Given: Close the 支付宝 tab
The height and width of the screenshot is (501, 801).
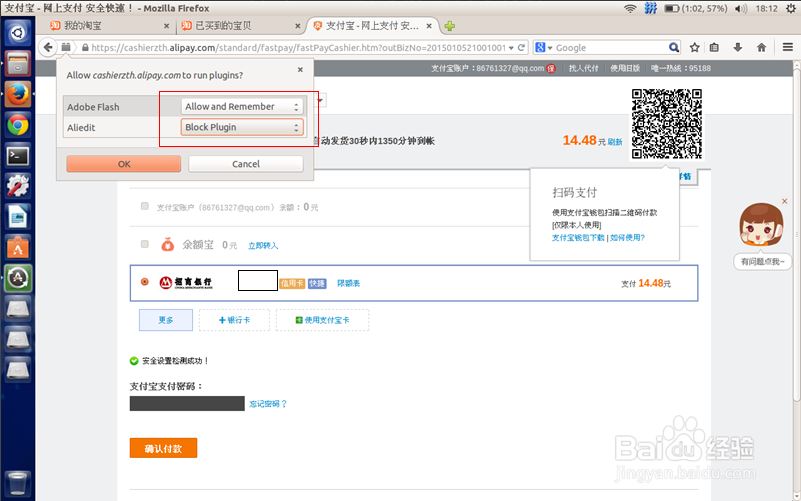Looking at the screenshot, I should 429,26.
